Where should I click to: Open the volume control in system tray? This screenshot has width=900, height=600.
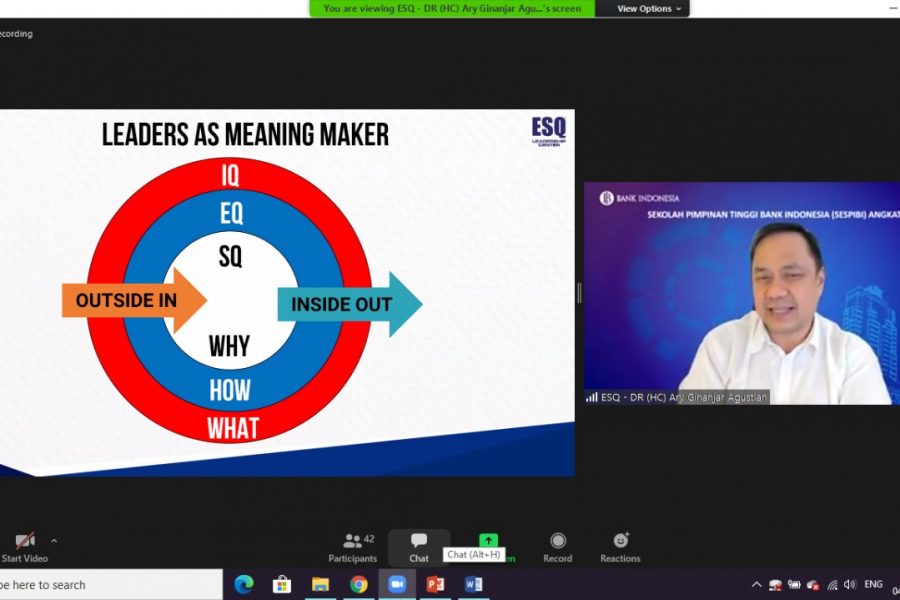[x=849, y=584]
